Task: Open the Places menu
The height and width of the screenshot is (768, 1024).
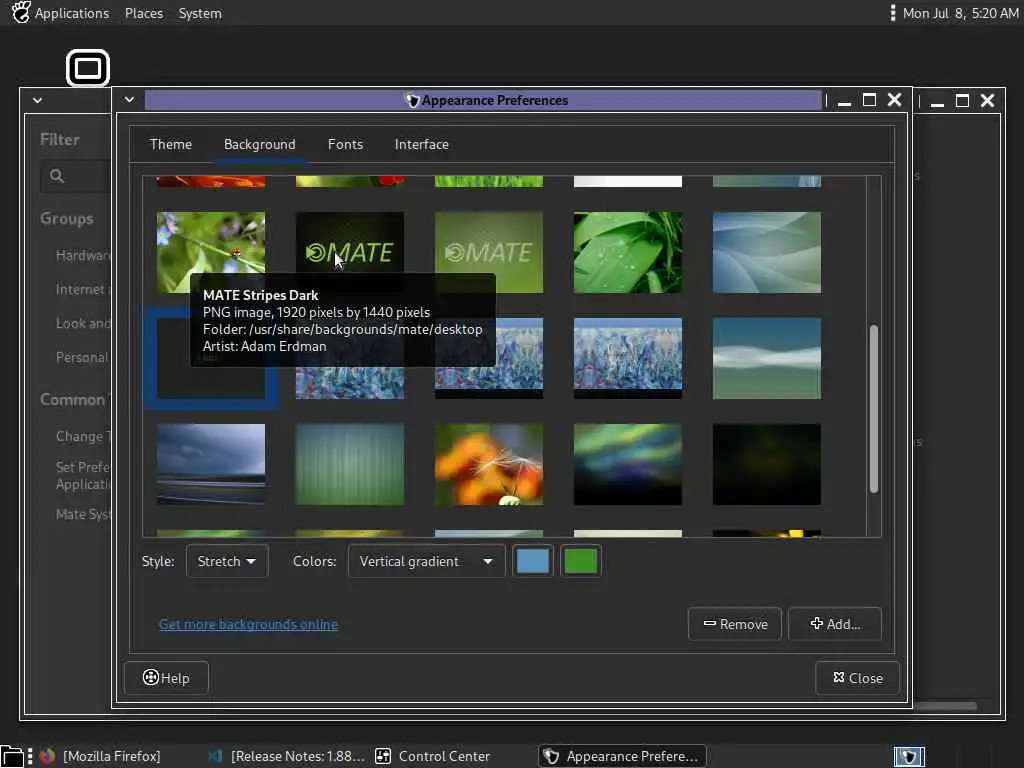Action: click(x=144, y=13)
